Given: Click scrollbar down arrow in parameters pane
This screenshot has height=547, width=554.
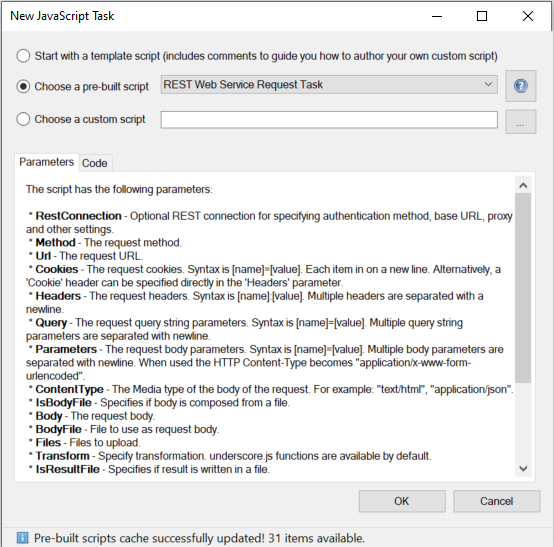Looking at the screenshot, I should 523,469.
